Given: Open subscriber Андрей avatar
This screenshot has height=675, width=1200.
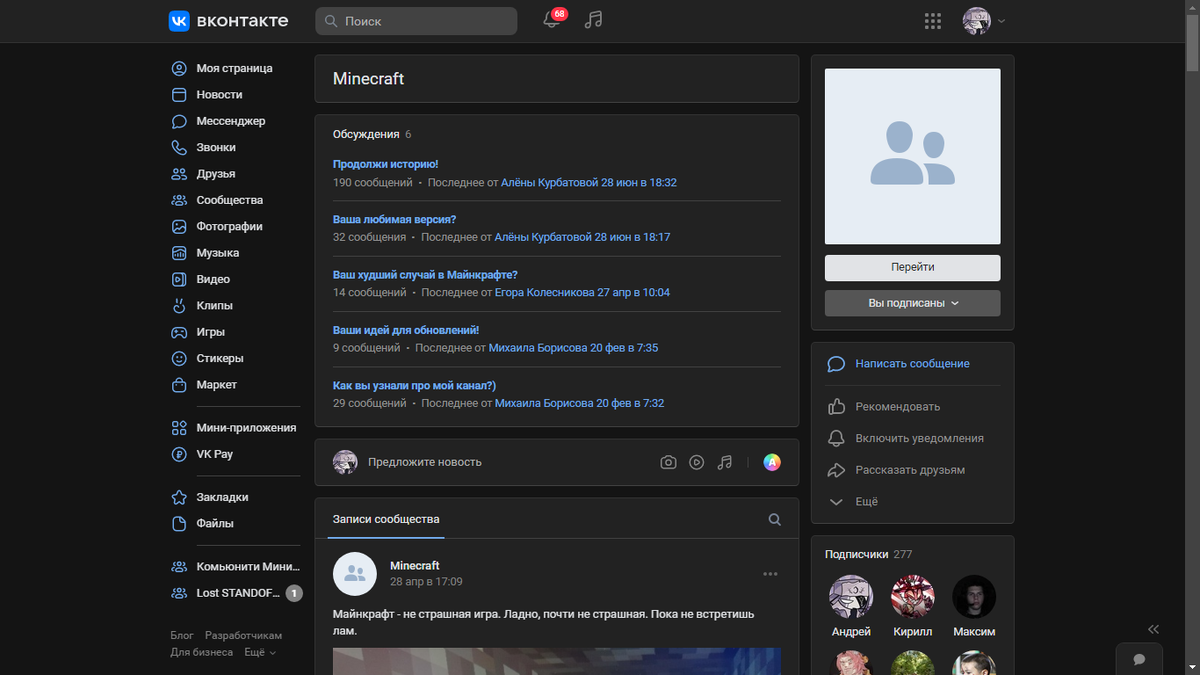Looking at the screenshot, I should (x=851, y=597).
